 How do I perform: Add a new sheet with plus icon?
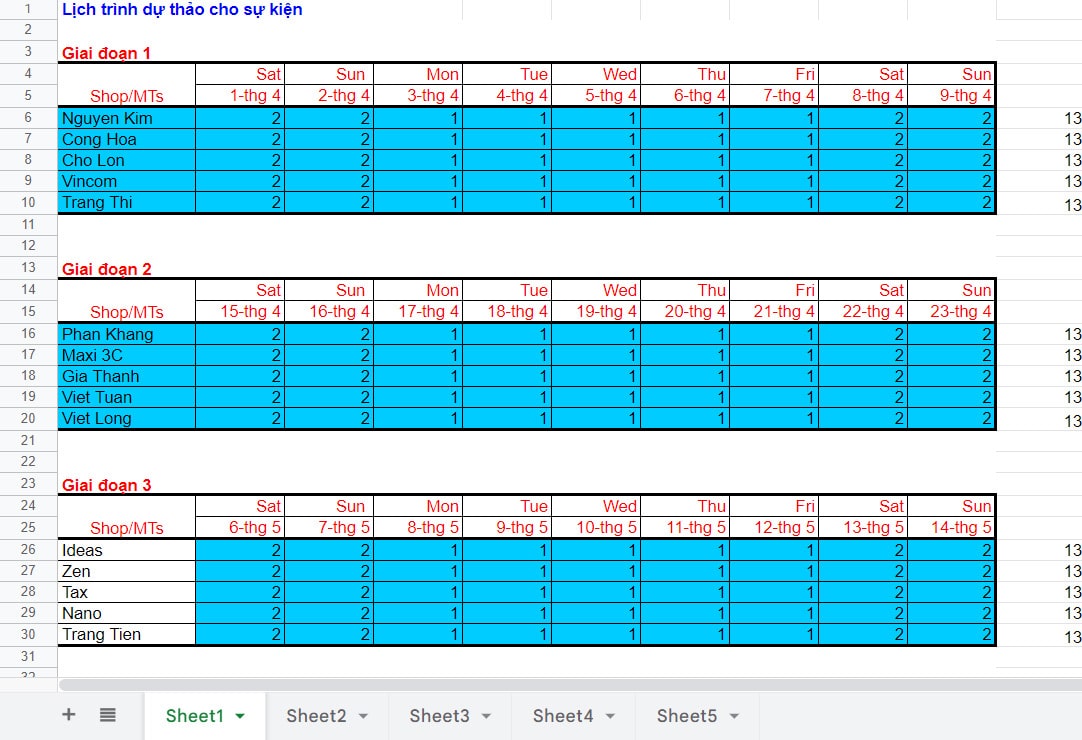(x=69, y=714)
